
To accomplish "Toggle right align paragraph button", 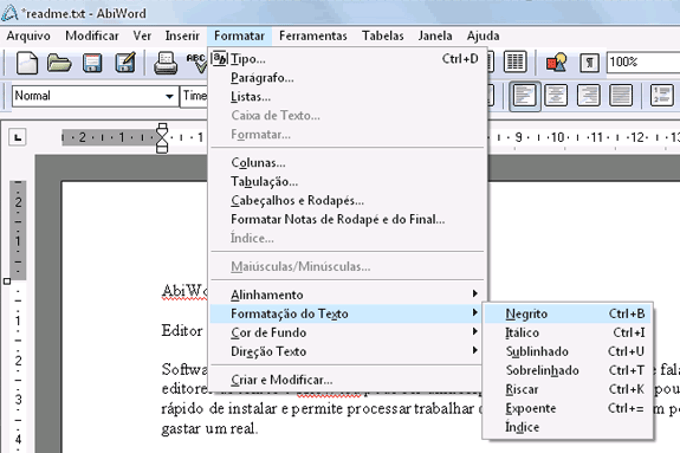I will click(x=588, y=96).
